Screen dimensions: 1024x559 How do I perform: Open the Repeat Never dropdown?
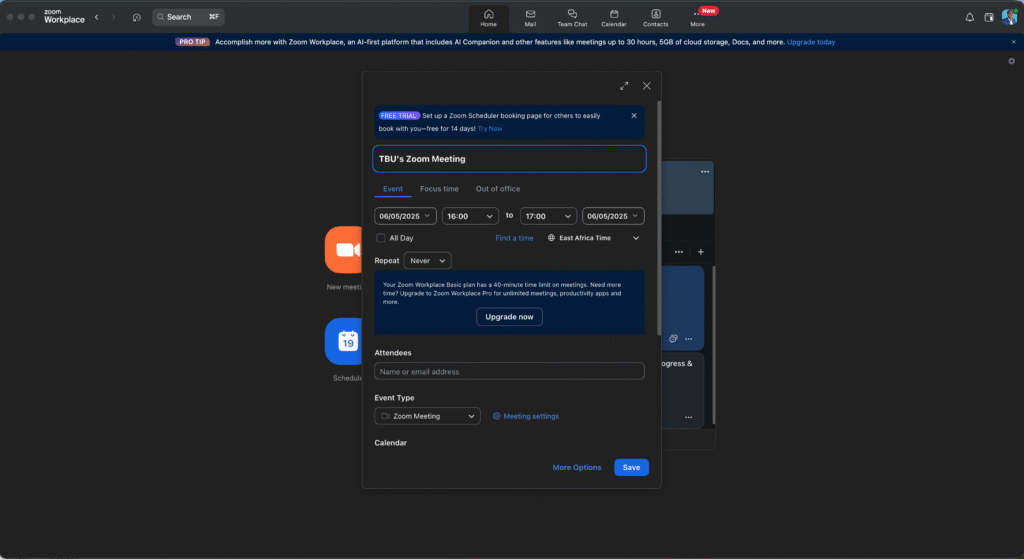point(427,261)
